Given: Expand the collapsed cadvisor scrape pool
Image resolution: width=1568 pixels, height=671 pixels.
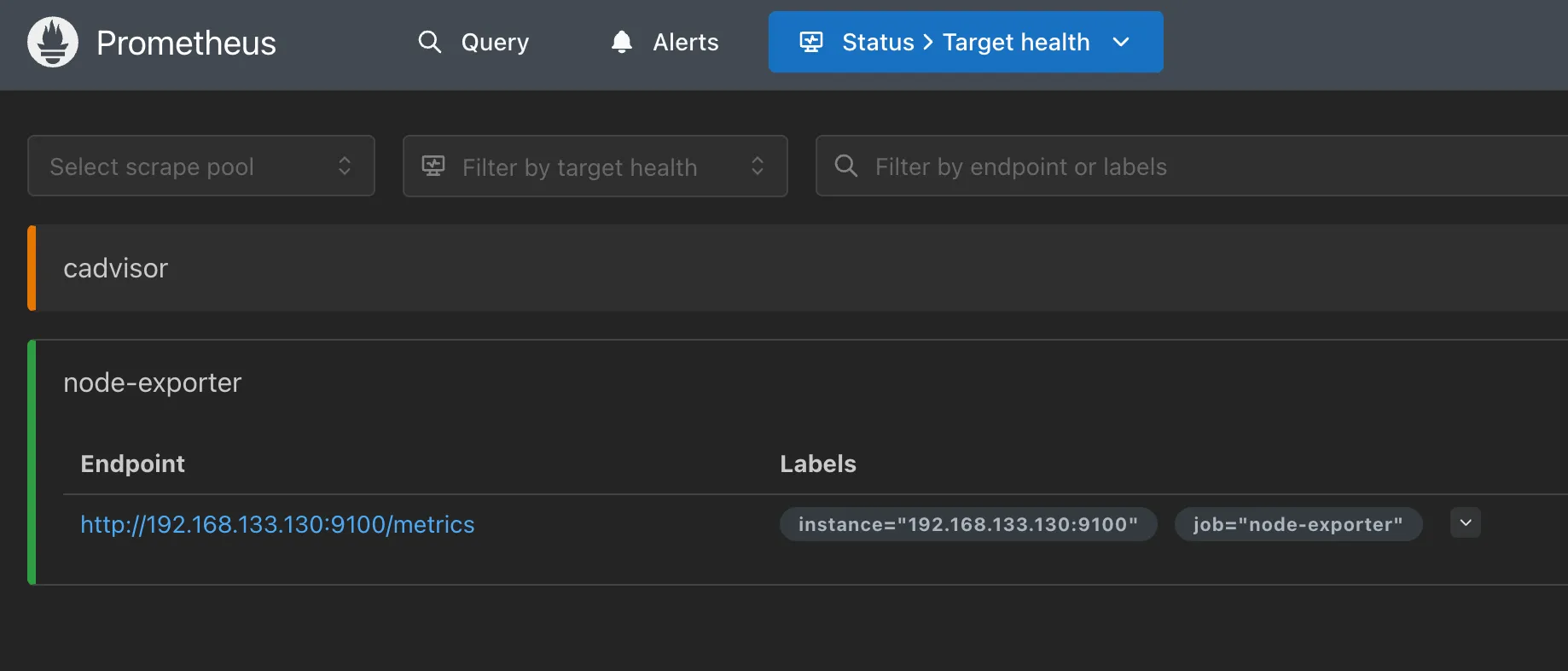Looking at the screenshot, I should pos(116,268).
